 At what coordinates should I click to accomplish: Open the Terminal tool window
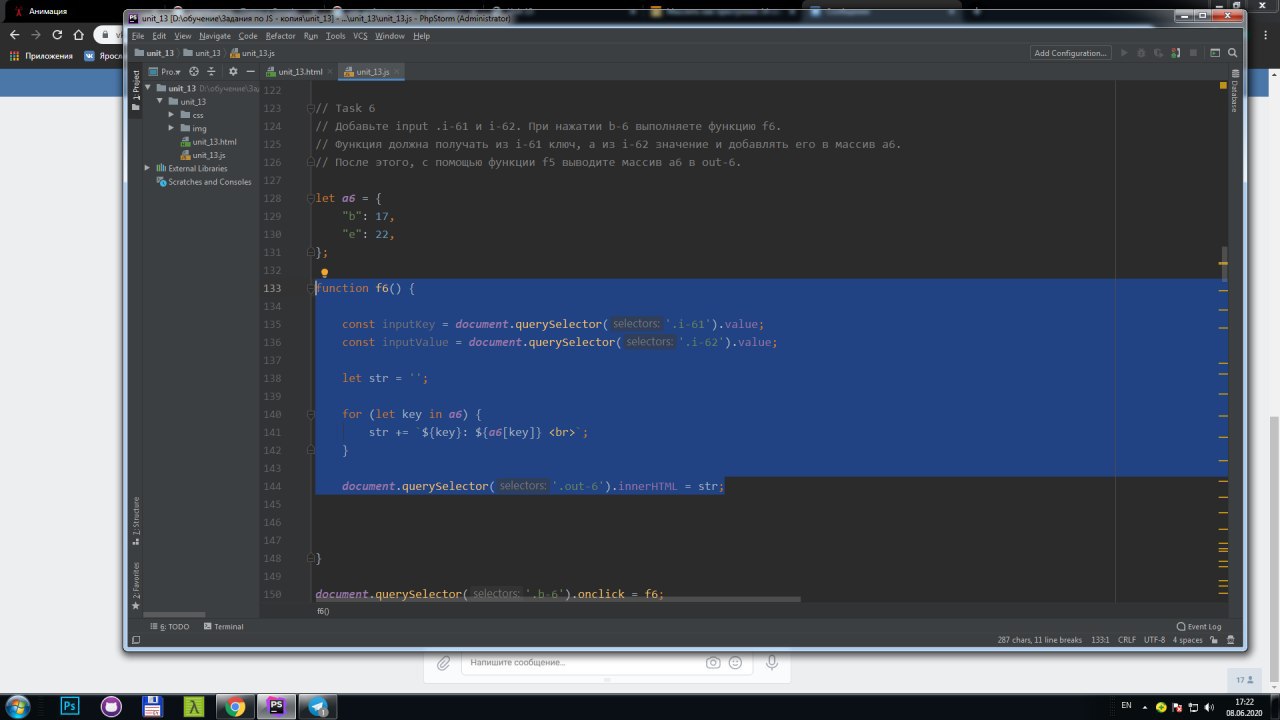(223, 627)
